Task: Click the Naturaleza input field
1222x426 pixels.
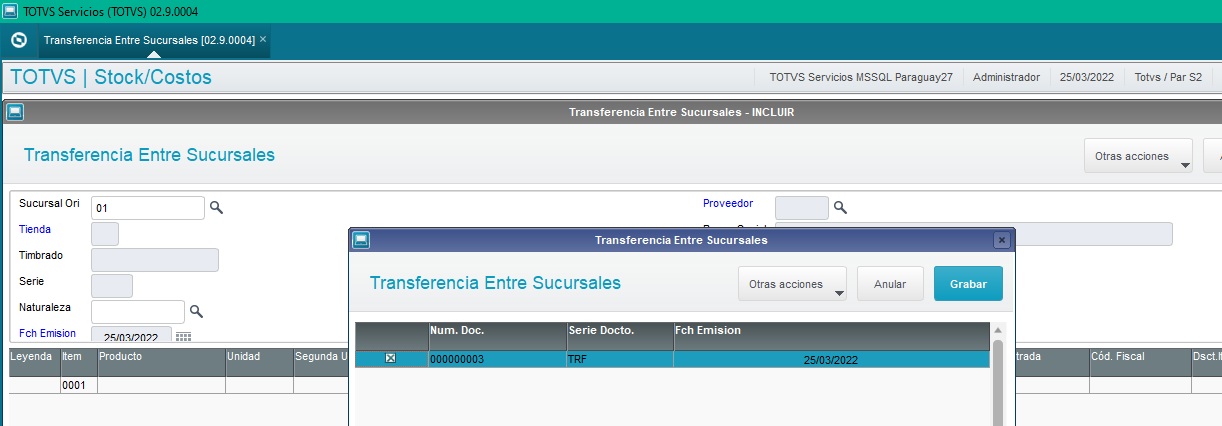Action: [138, 312]
